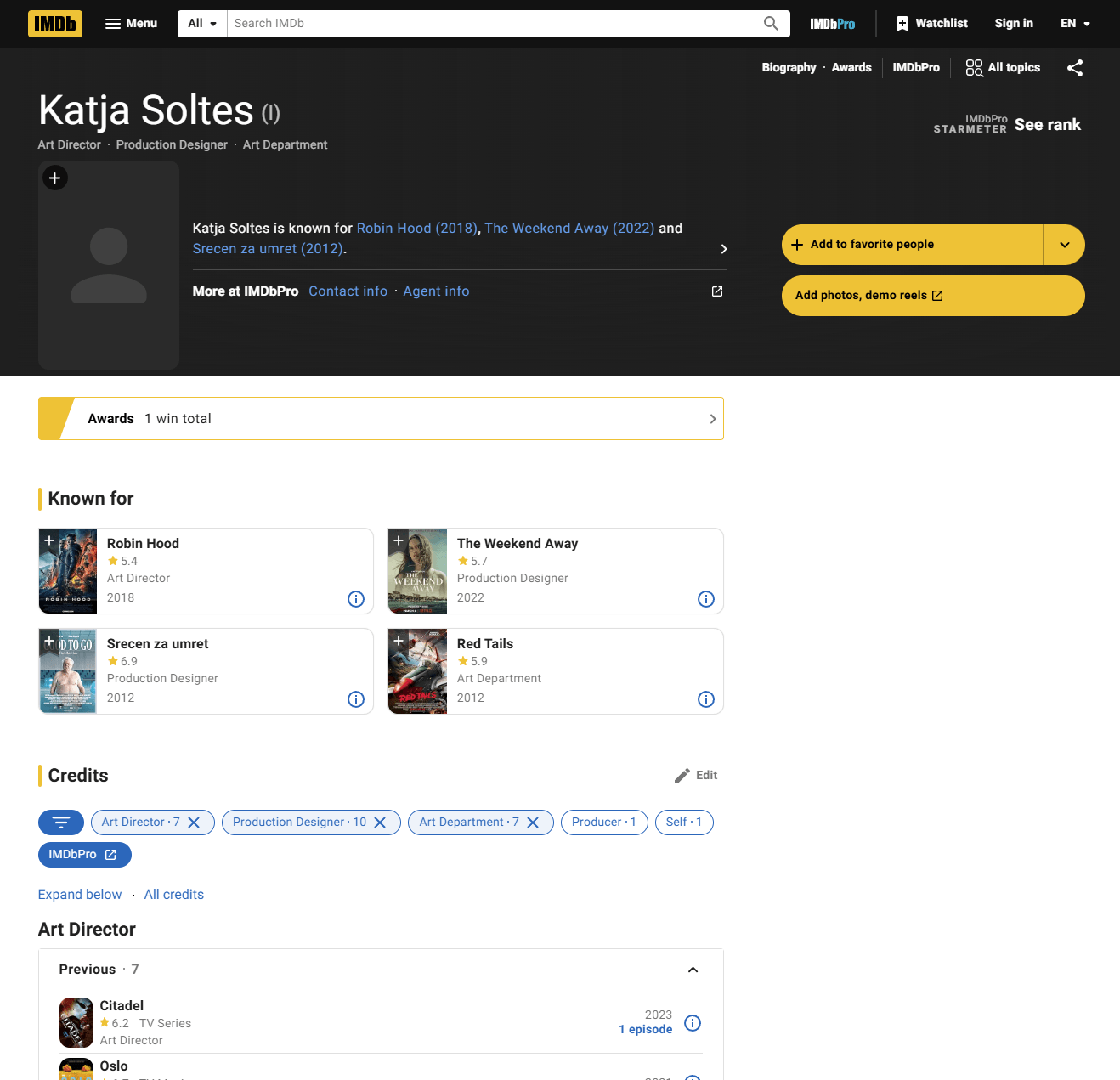Show info for Red Tails
This screenshot has width=1120, height=1080.
(x=706, y=699)
